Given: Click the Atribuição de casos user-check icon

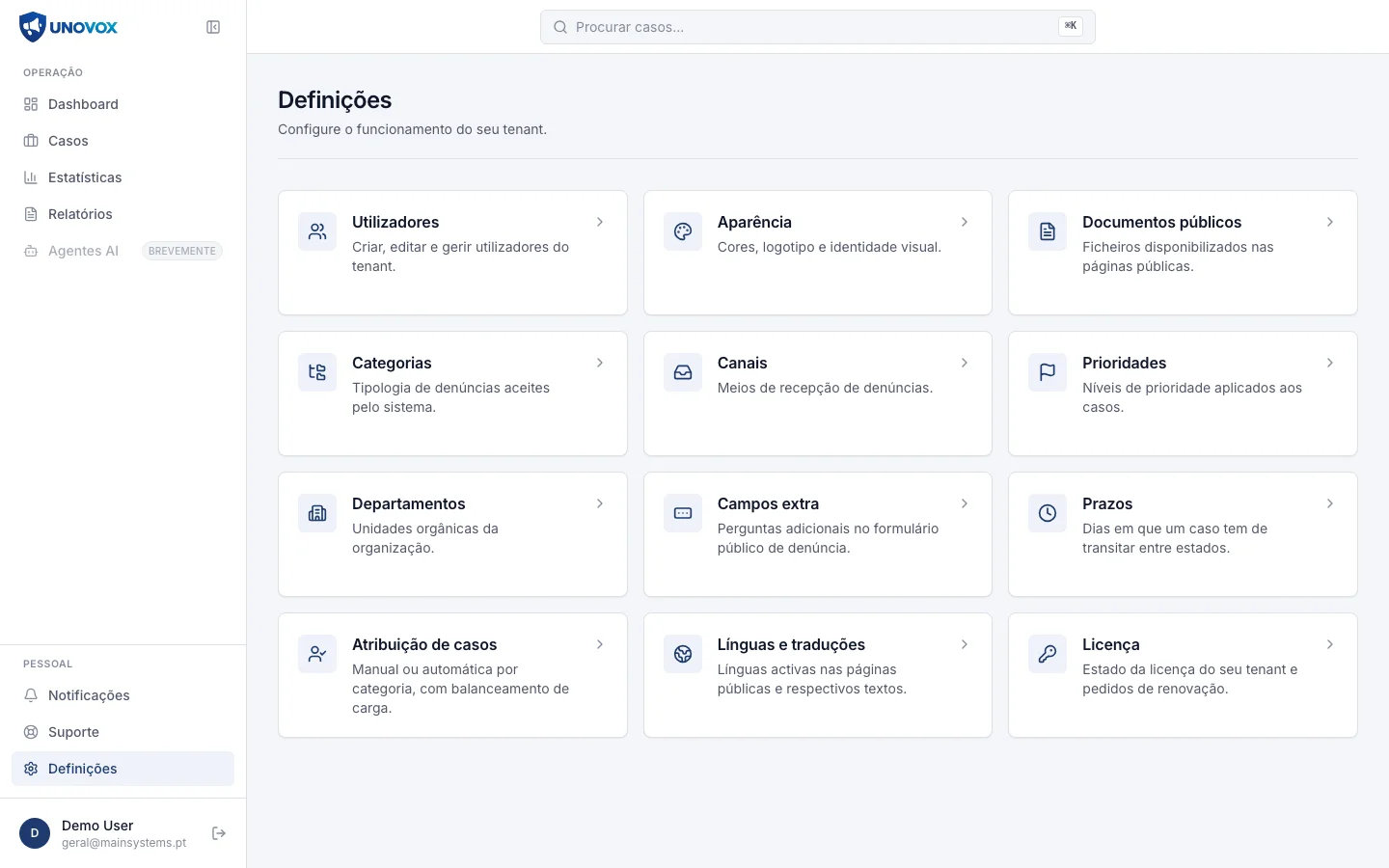Looking at the screenshot, I should coord(317,654).
